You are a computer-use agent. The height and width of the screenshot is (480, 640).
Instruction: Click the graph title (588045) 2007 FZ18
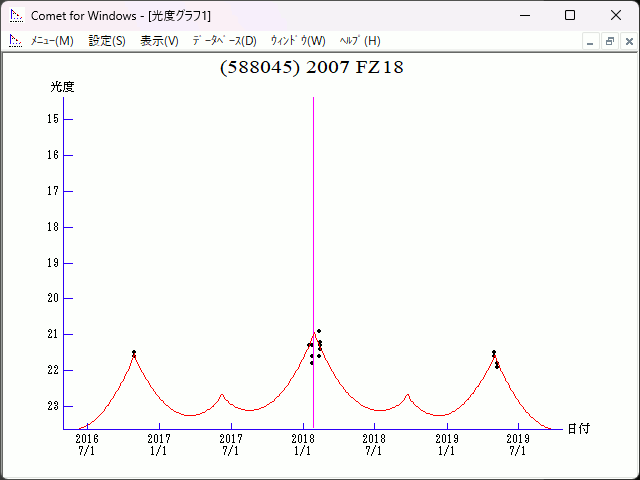pos(311,68)
